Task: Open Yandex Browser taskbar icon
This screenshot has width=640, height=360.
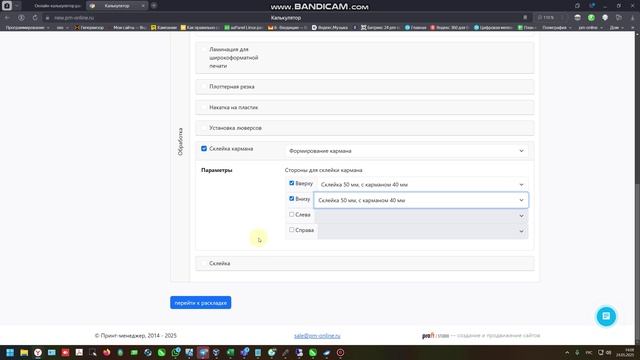Action: 38,353
